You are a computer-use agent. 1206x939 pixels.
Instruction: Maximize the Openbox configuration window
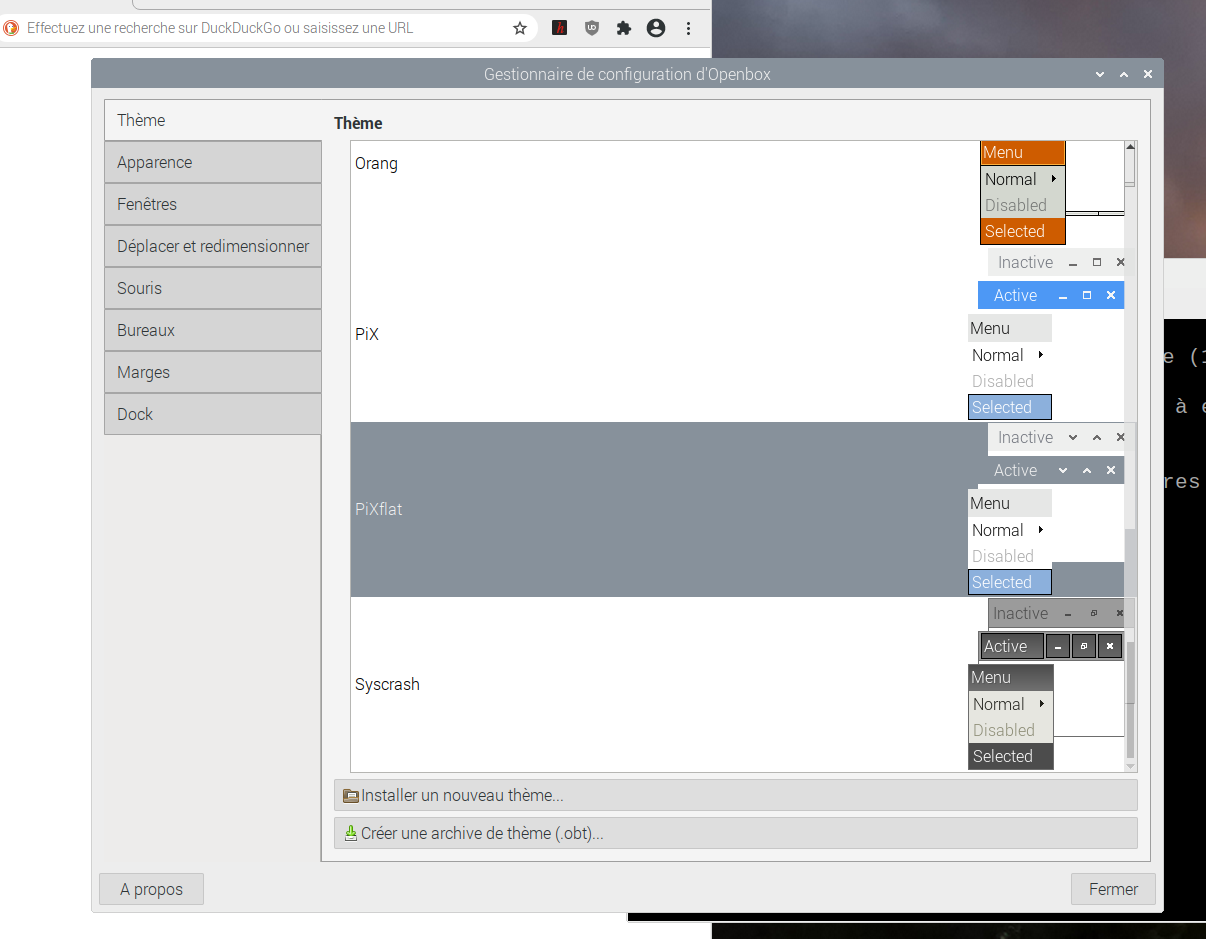(x=1124, y=74)
